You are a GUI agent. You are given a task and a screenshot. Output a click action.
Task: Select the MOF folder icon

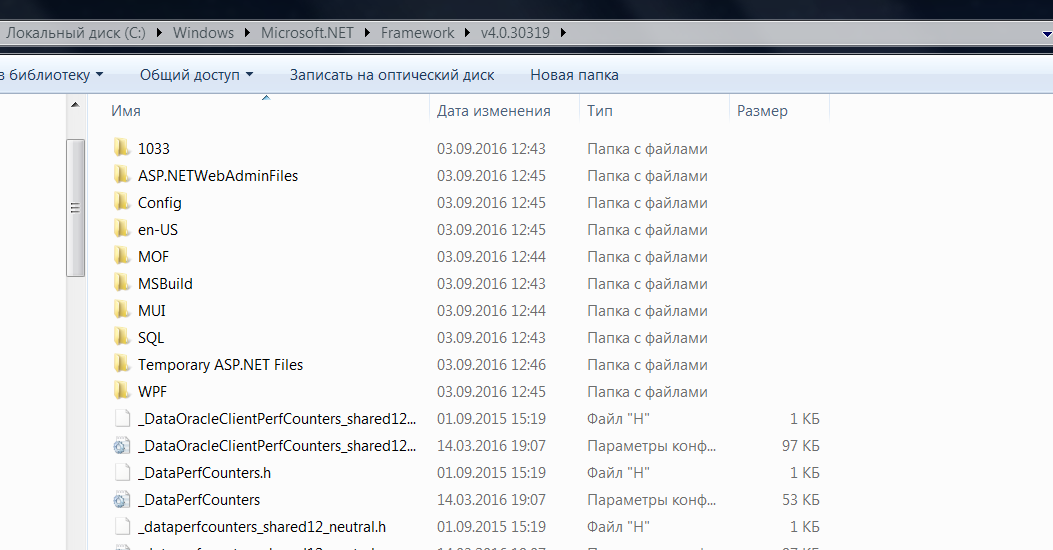[122, 256]
